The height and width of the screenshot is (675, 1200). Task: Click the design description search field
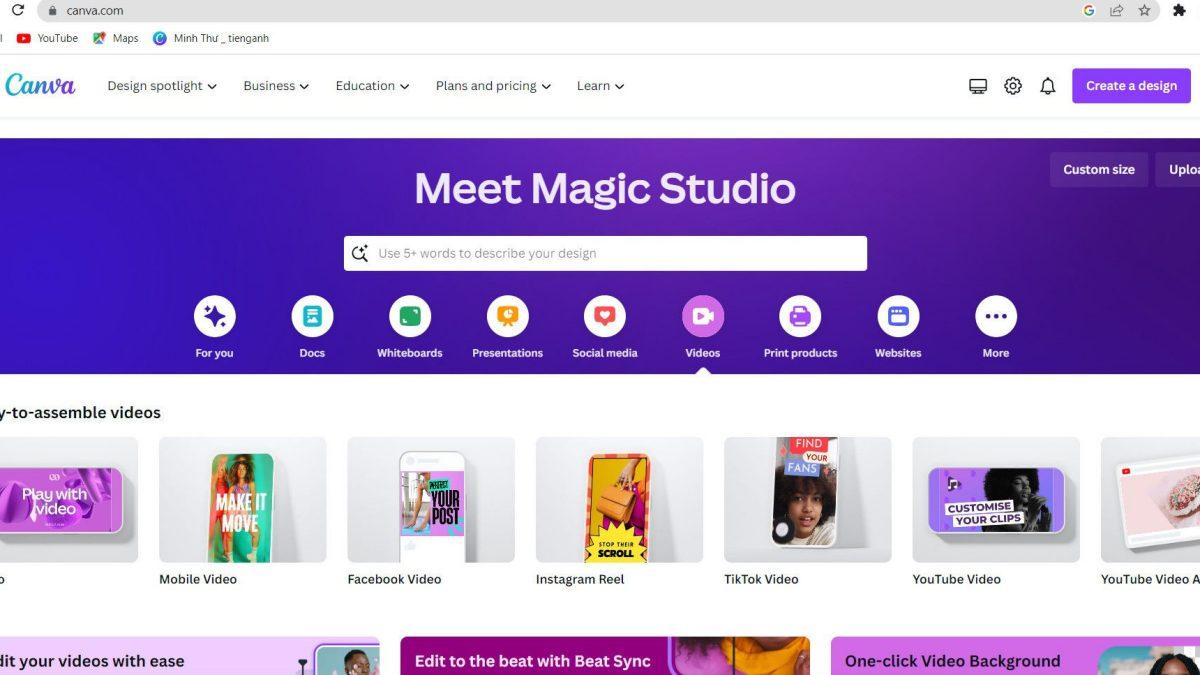604,253
